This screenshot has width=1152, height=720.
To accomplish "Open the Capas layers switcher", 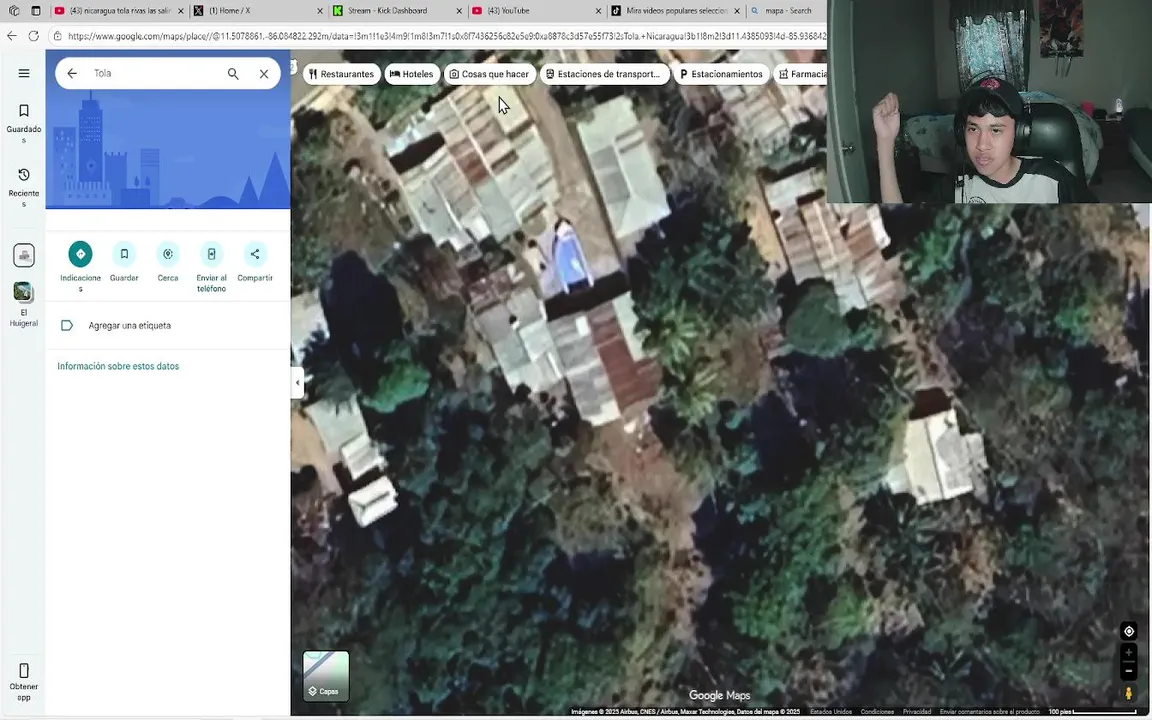I will 326,676.
